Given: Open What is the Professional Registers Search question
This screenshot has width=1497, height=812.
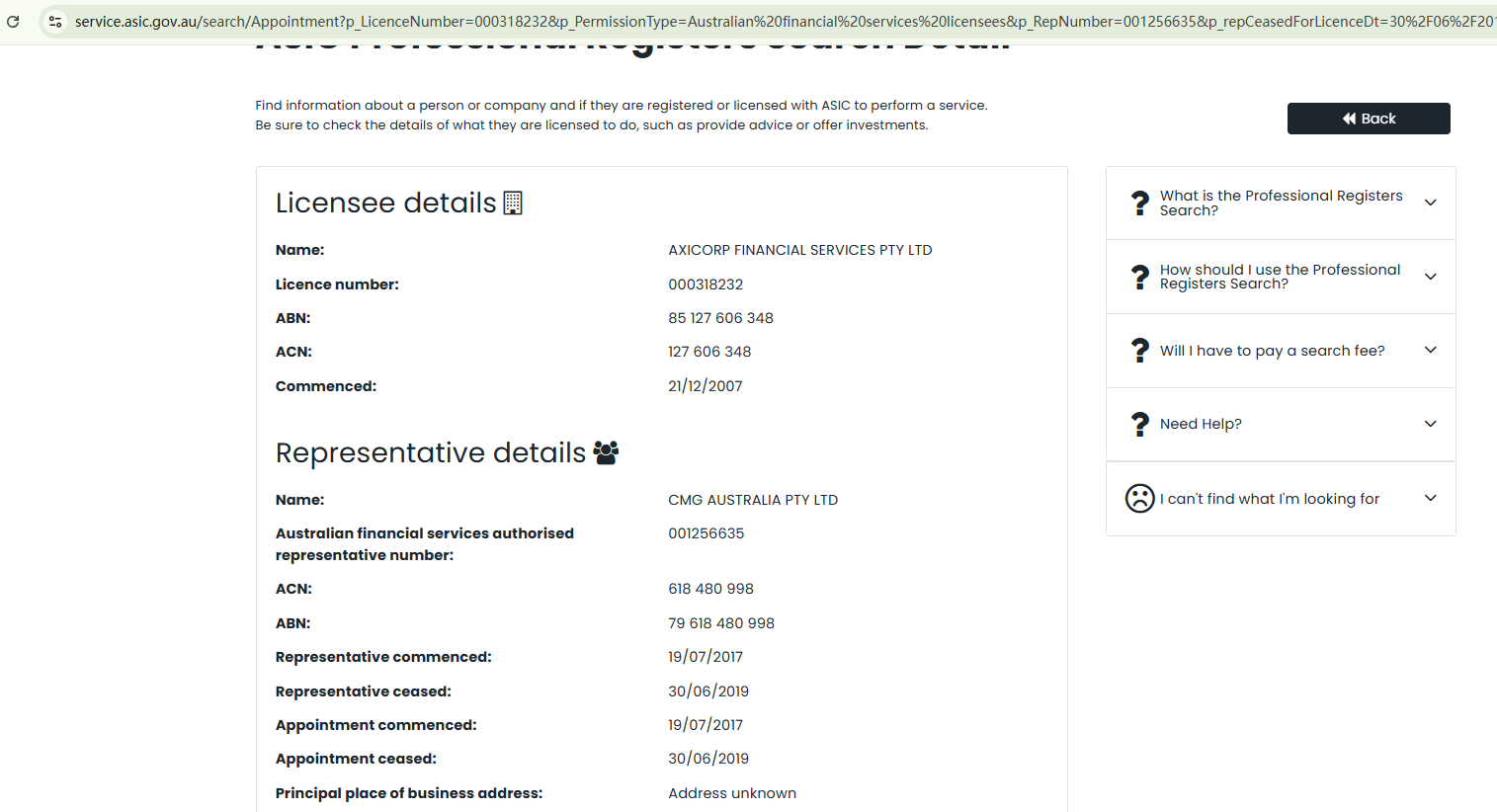Looking at the screenshot, I should pyautogui.click(x=1281, y=203).
